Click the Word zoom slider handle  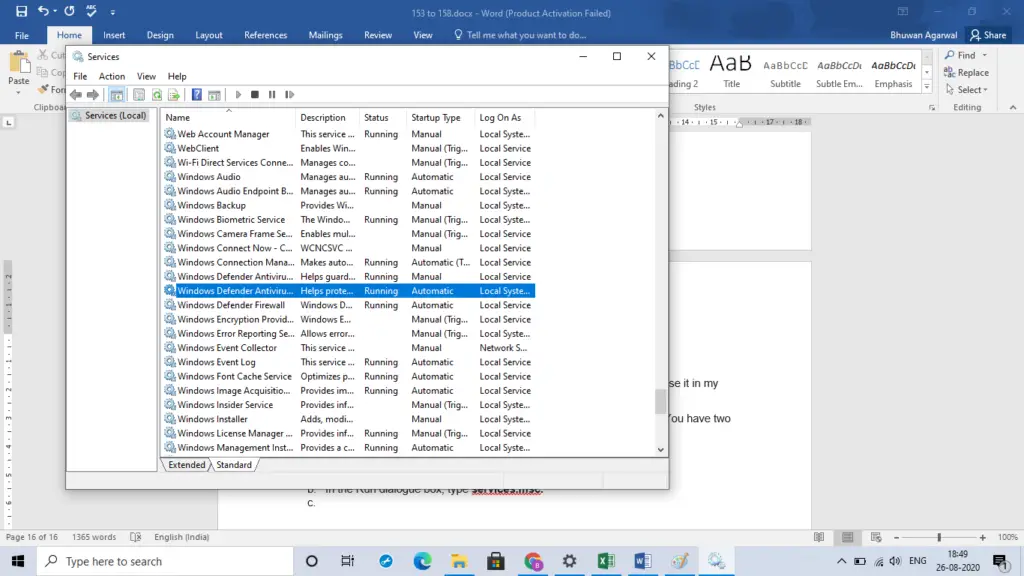[939, 537]
